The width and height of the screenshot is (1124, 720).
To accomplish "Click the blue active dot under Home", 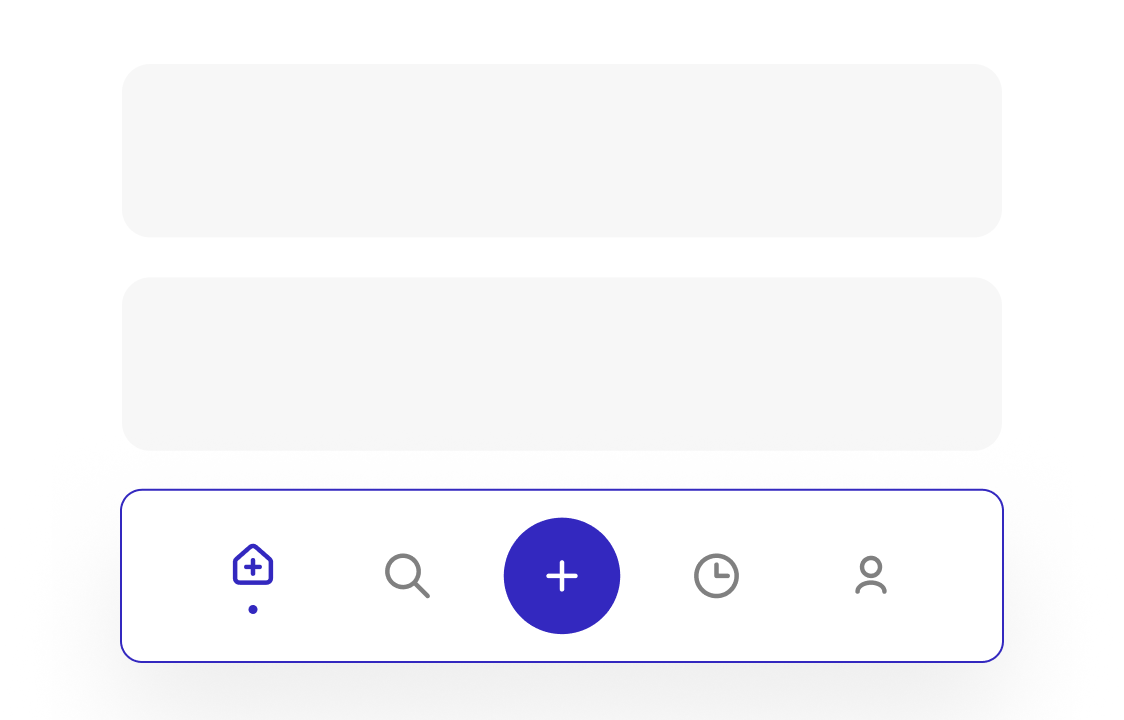I will 253,609.
